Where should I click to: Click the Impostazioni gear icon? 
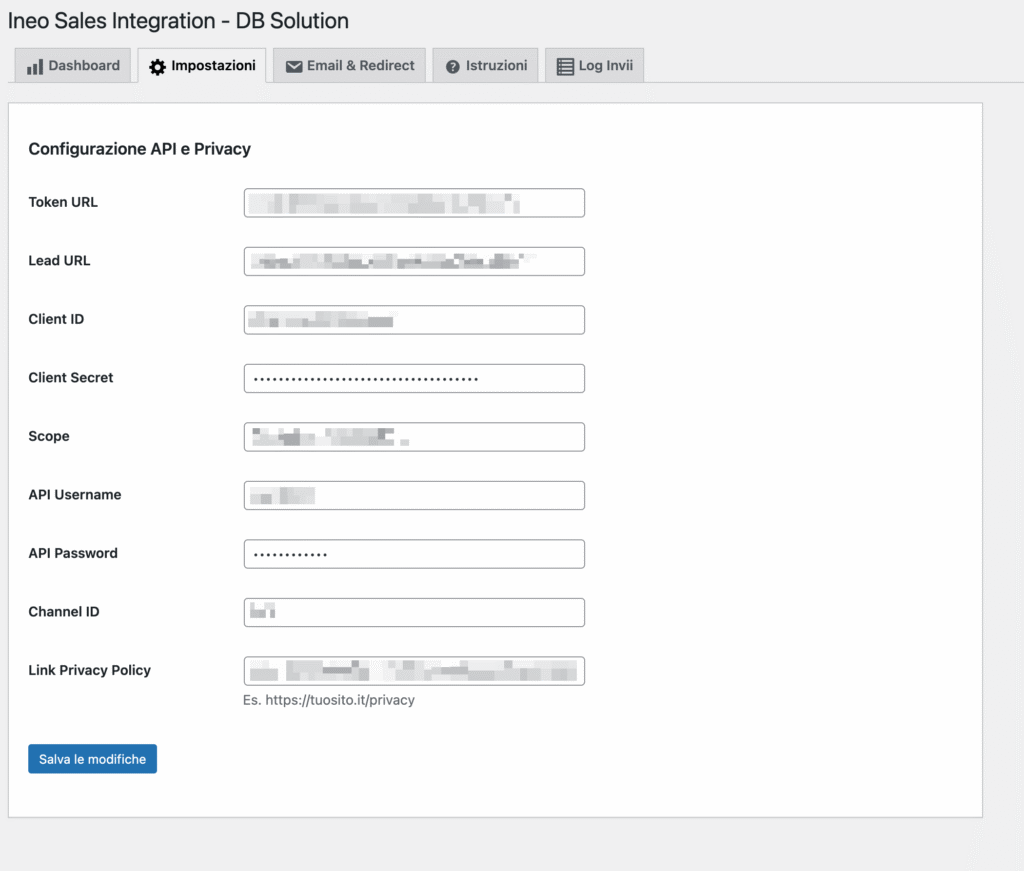(157, 67)
